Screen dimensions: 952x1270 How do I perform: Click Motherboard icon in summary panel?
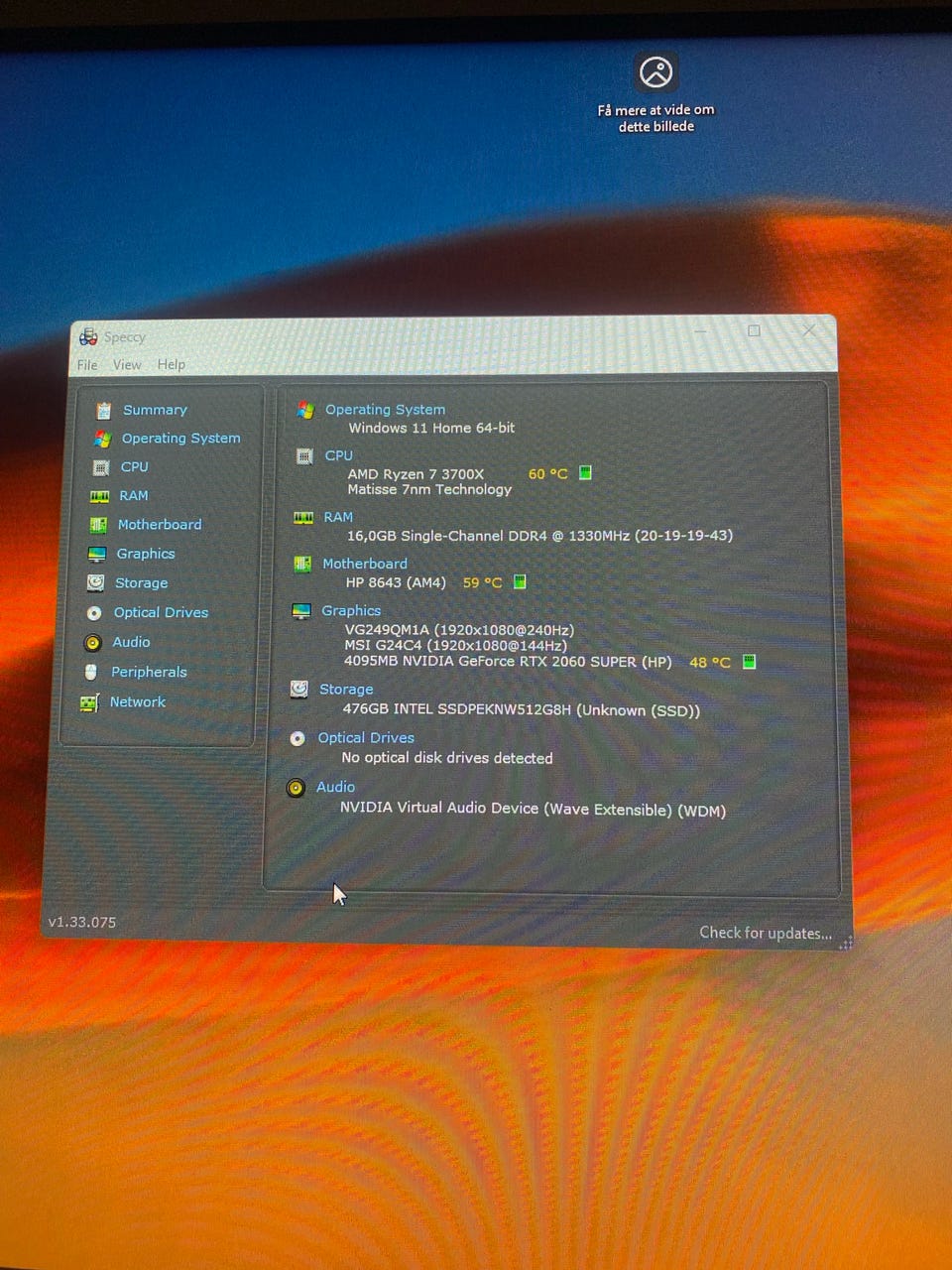tap(302, 565)
